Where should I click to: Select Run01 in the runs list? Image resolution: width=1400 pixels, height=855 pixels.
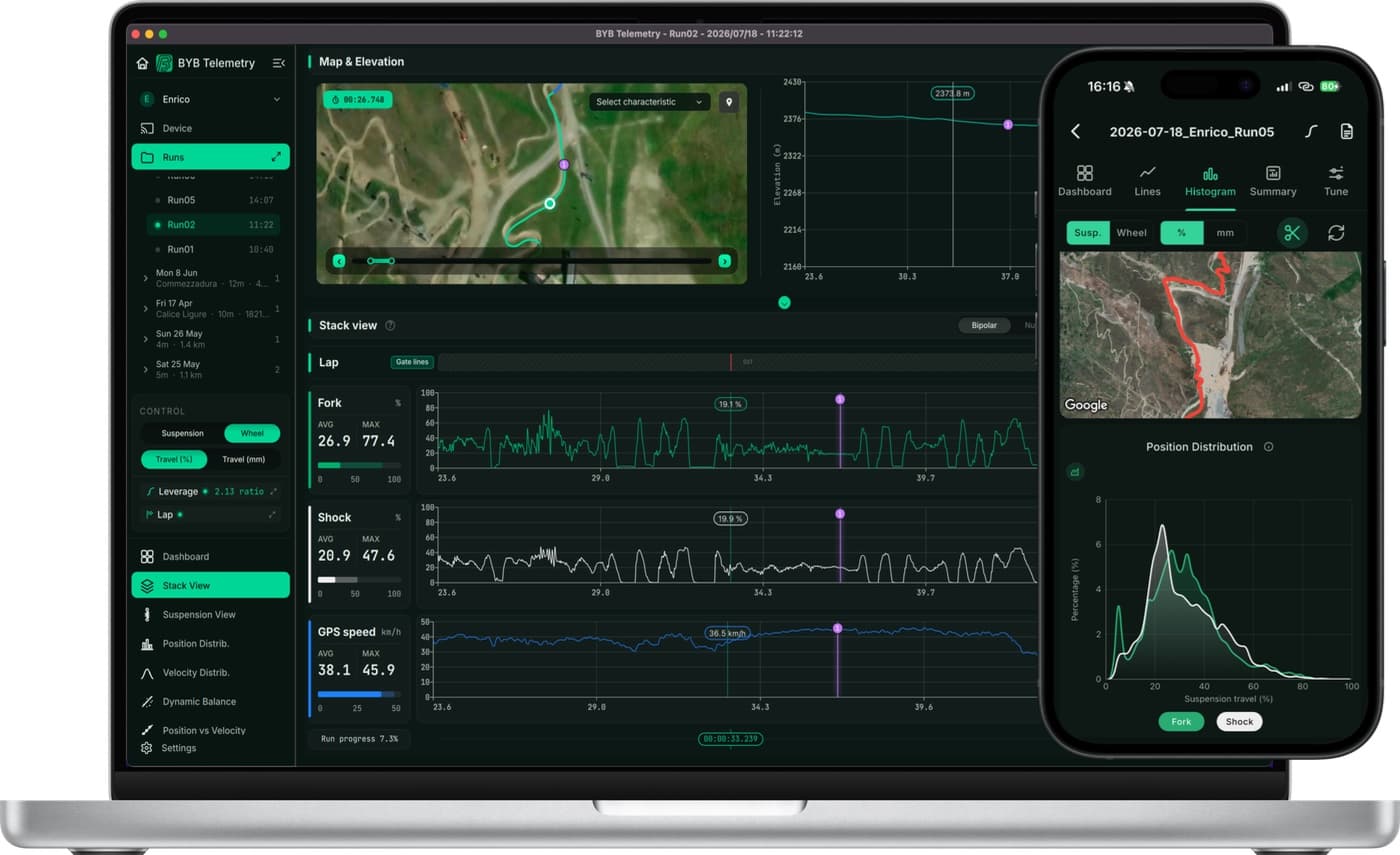click(x=213, y=249)
